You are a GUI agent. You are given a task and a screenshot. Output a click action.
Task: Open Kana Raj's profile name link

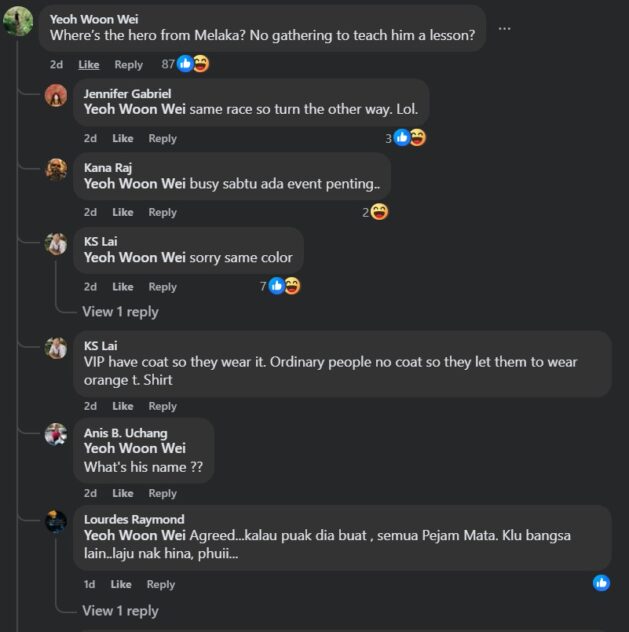point(107,168)
